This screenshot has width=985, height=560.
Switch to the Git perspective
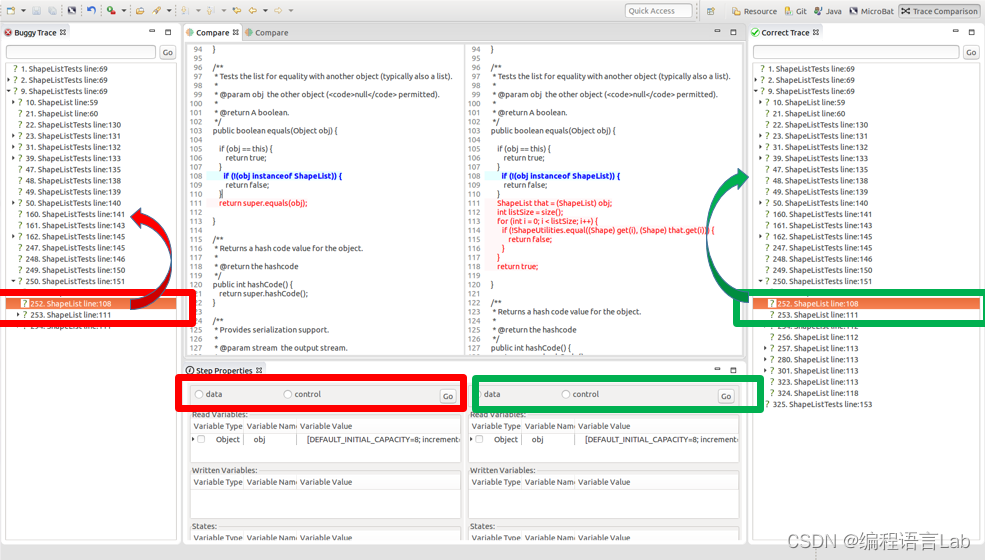coord(795,11)
